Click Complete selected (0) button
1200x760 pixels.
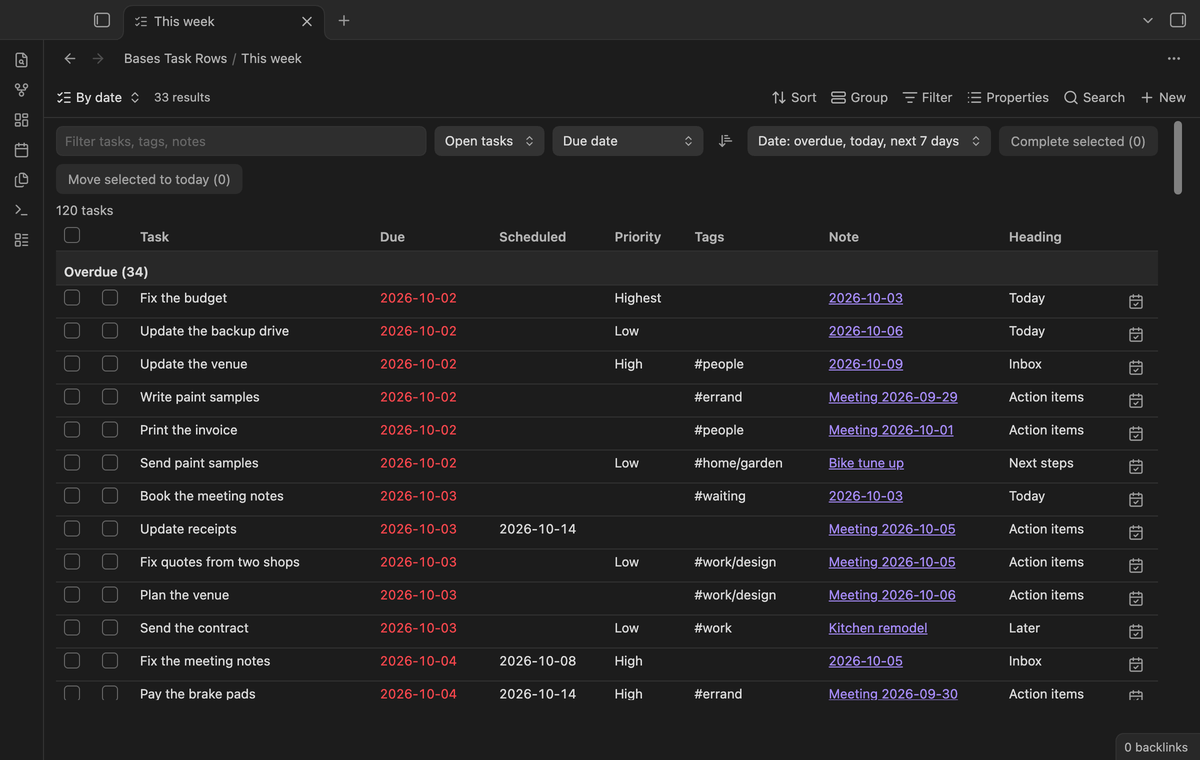tap(1078, 141)
